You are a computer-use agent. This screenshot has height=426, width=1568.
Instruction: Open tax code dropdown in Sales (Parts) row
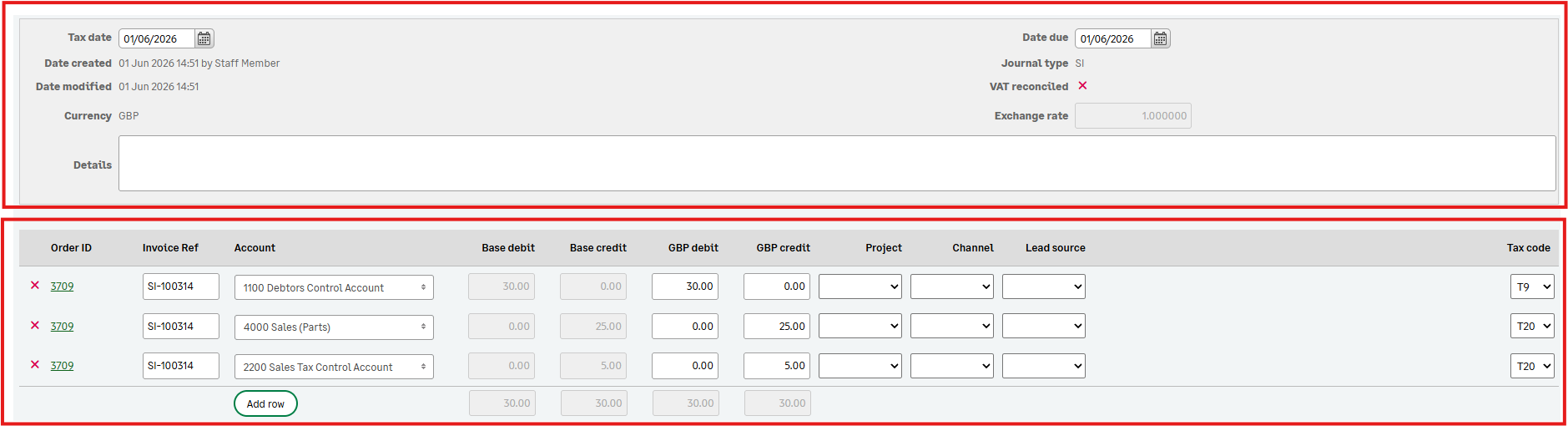coord(1532,327)
